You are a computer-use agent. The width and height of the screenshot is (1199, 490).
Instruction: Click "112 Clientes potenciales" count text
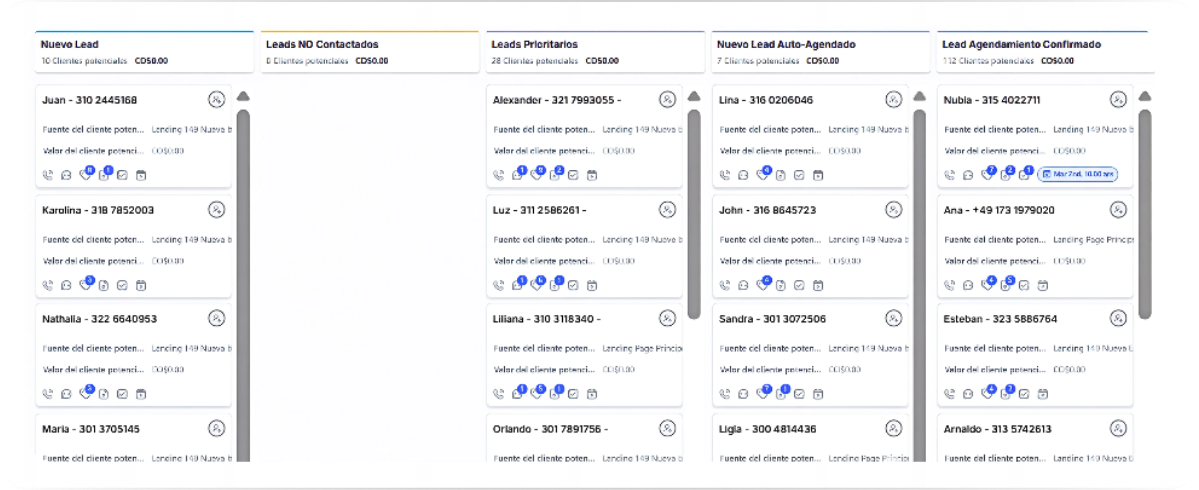988,60
